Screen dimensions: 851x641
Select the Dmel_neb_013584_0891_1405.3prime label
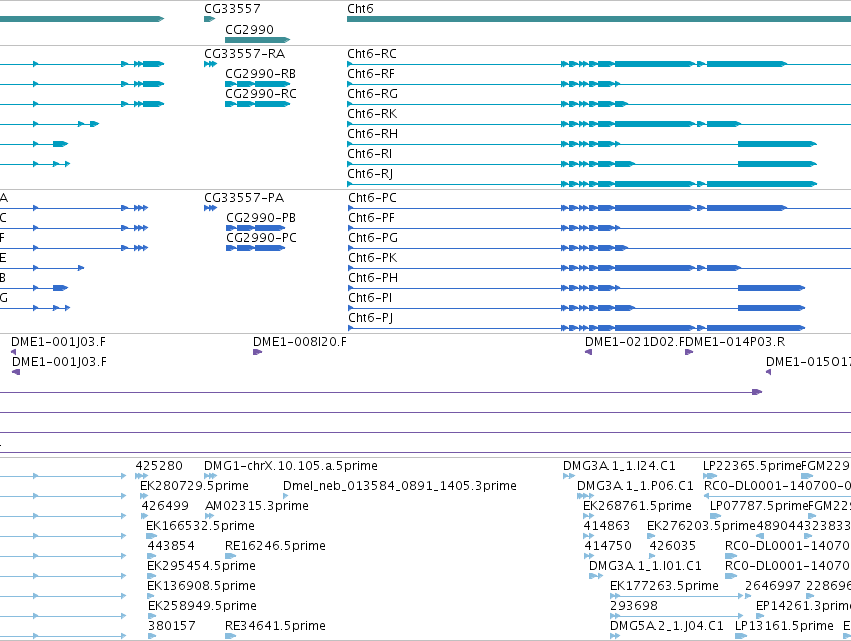(x=400, y=486)
